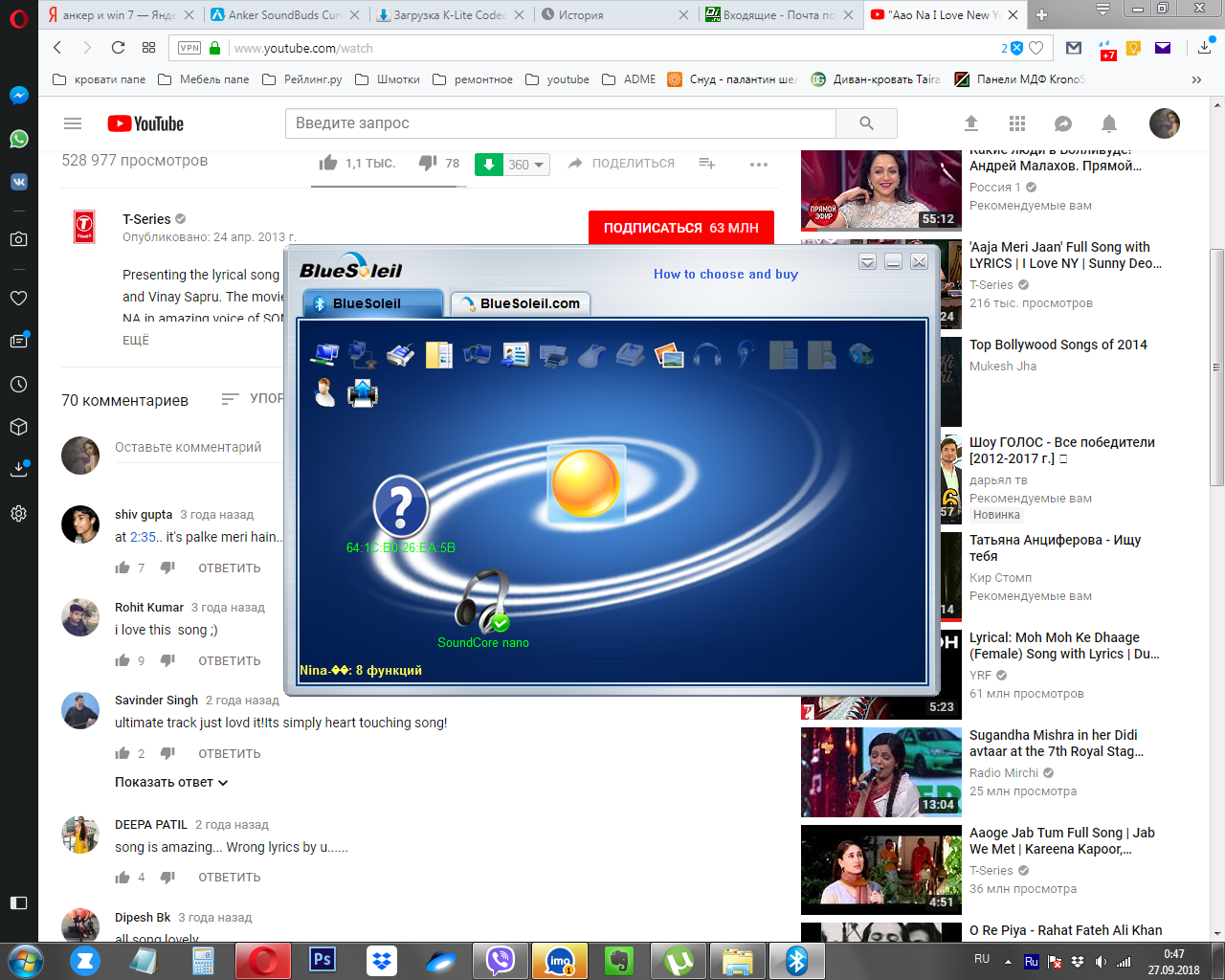Expand description with ЕЩЁ

tap(136, 341)
